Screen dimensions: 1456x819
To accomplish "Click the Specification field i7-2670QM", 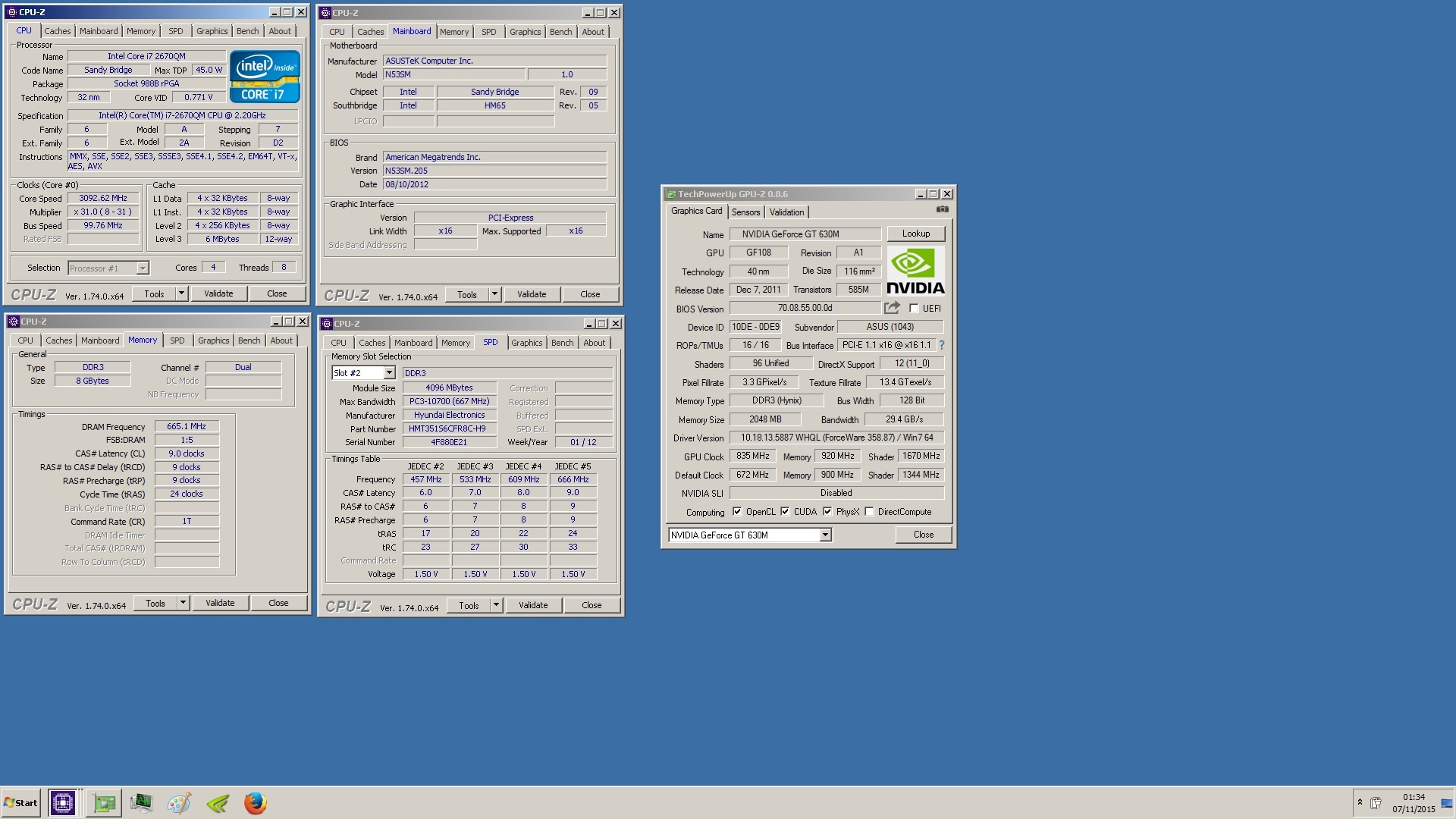I will [x=182, y=116].
